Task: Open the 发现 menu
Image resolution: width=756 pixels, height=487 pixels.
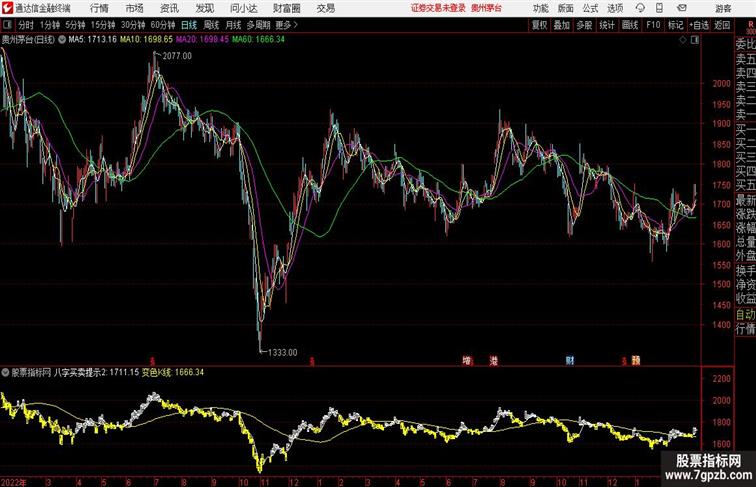Action: tap(204, 8)
